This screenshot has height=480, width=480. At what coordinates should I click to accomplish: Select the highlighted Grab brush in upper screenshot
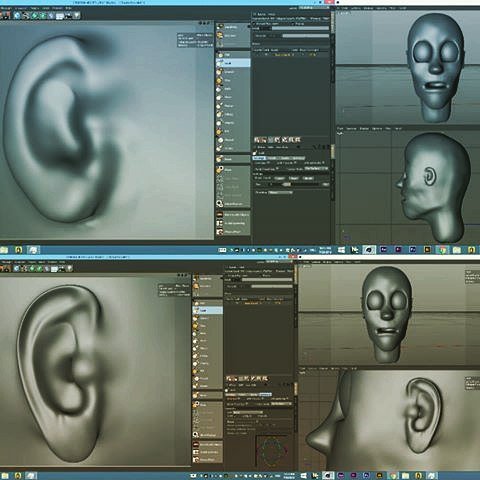coord(233,63)
